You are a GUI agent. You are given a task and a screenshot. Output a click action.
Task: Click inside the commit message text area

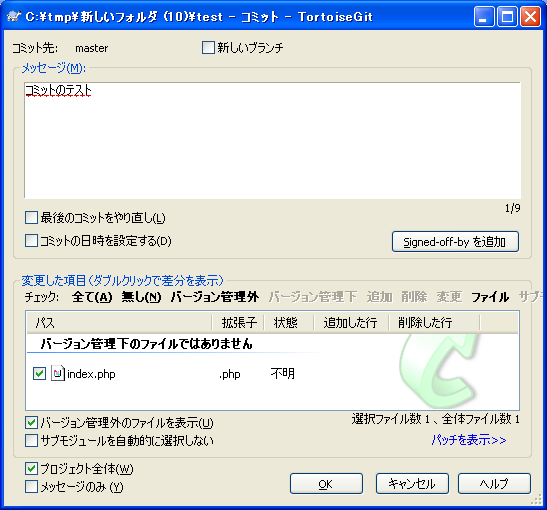pyautogui.click(x=272, y=141)
